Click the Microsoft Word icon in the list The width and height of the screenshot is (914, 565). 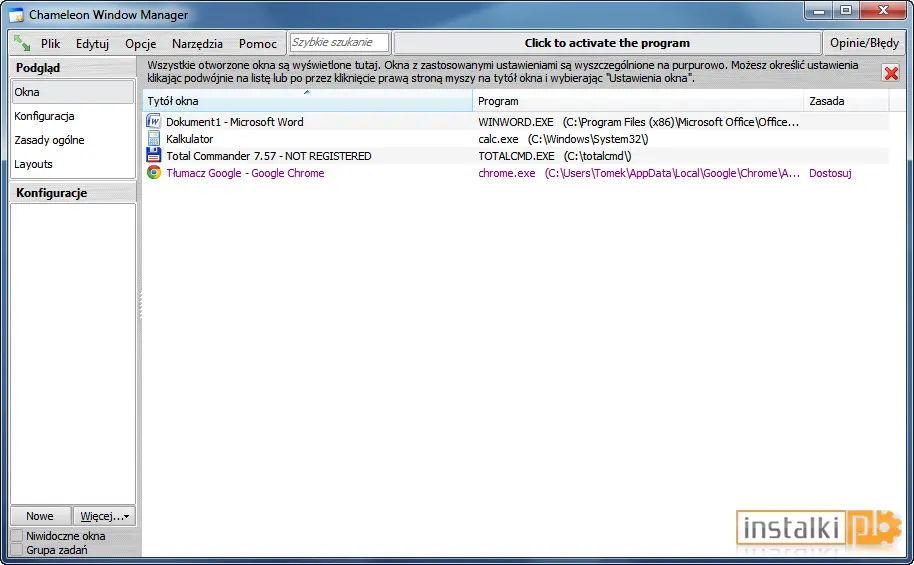click(153, 121)
